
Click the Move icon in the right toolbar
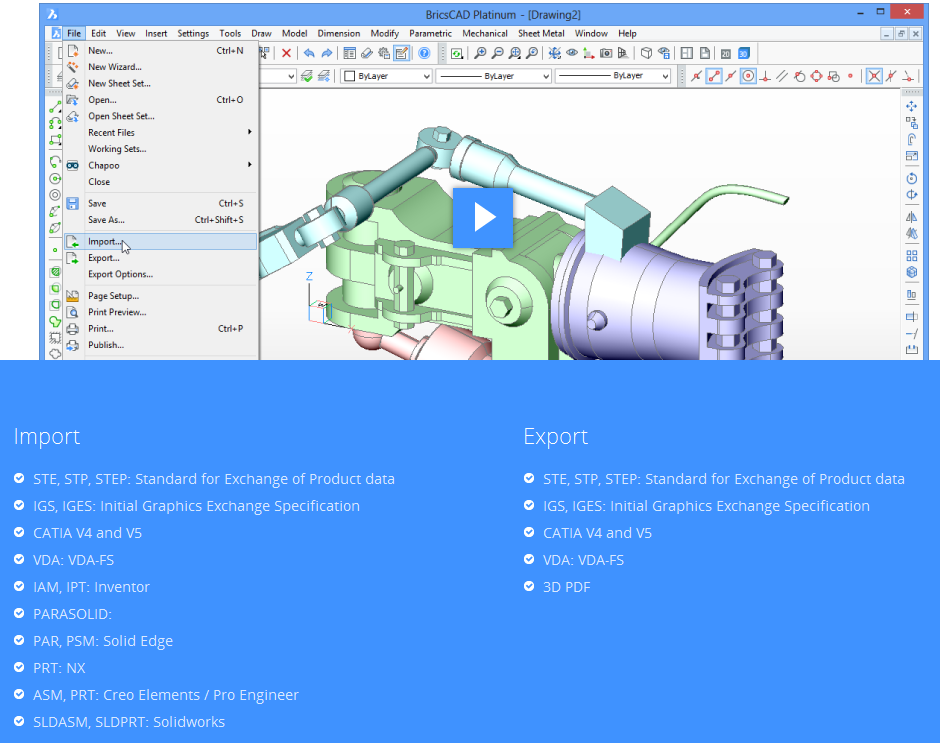click(912, 107)
